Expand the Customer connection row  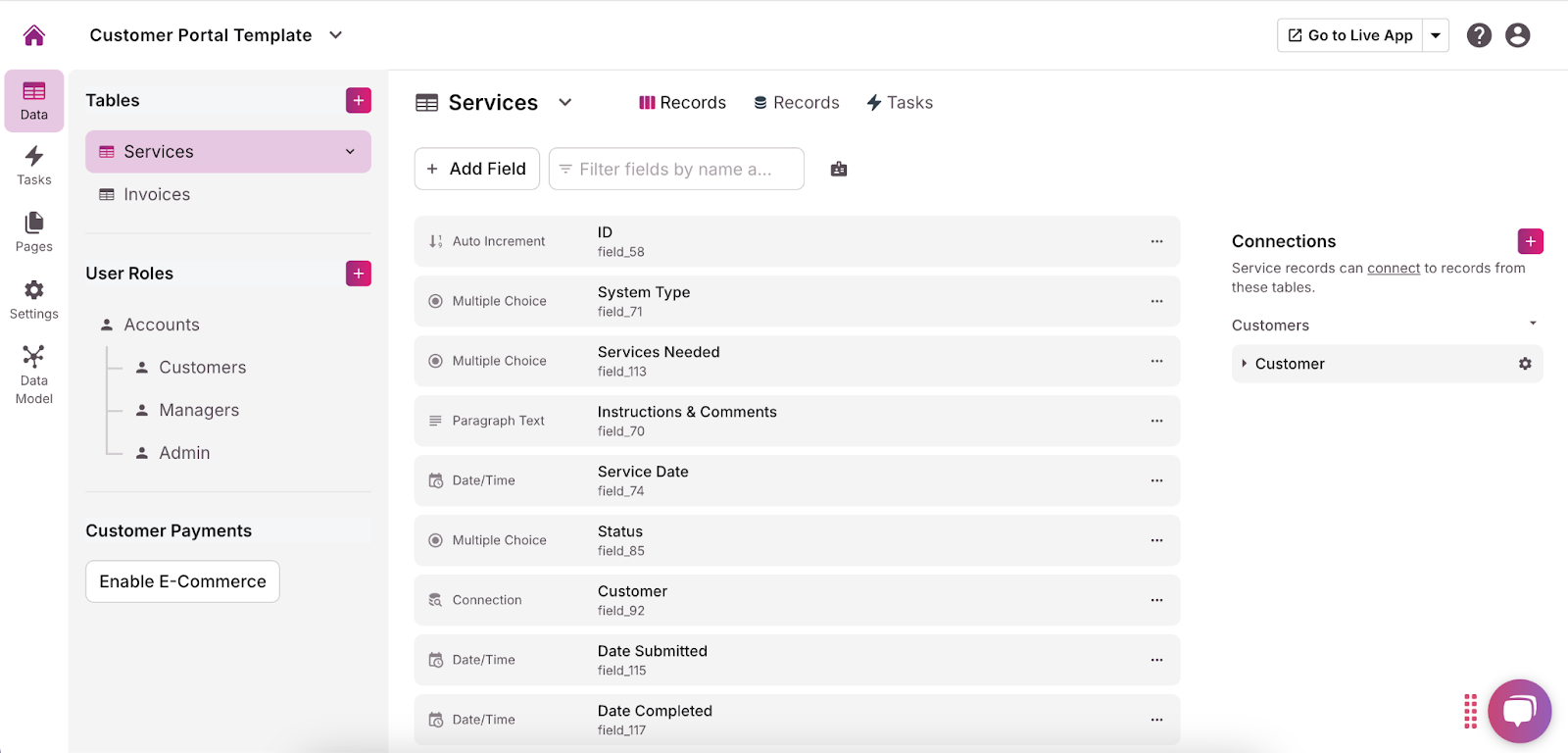(x=1245, y=364)
